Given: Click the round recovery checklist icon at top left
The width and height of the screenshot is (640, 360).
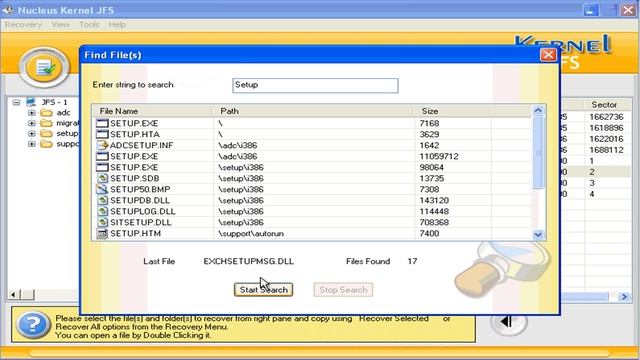Looking at the screenshot, I should (44, 68).
